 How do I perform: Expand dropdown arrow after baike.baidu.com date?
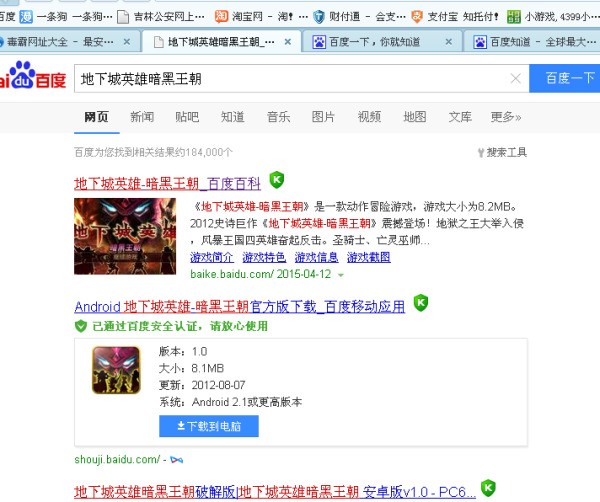click(341, 275)
